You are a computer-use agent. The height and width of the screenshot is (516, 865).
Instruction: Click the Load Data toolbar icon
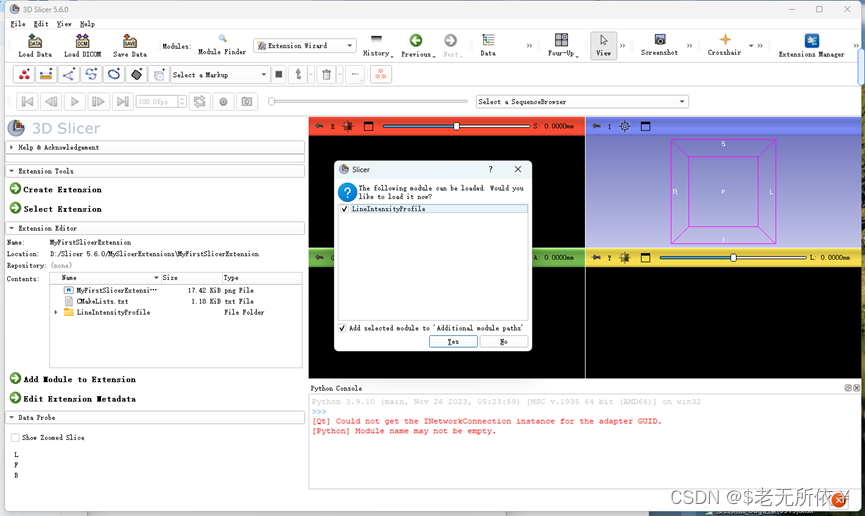coord(35,45)
